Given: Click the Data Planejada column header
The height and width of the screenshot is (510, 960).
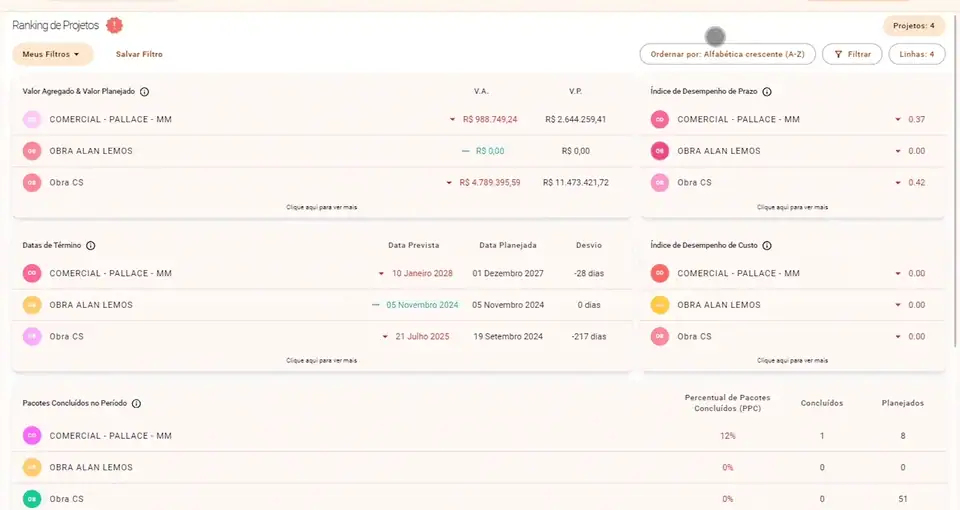Looking at the screenshot, I should tap(508, 246).
